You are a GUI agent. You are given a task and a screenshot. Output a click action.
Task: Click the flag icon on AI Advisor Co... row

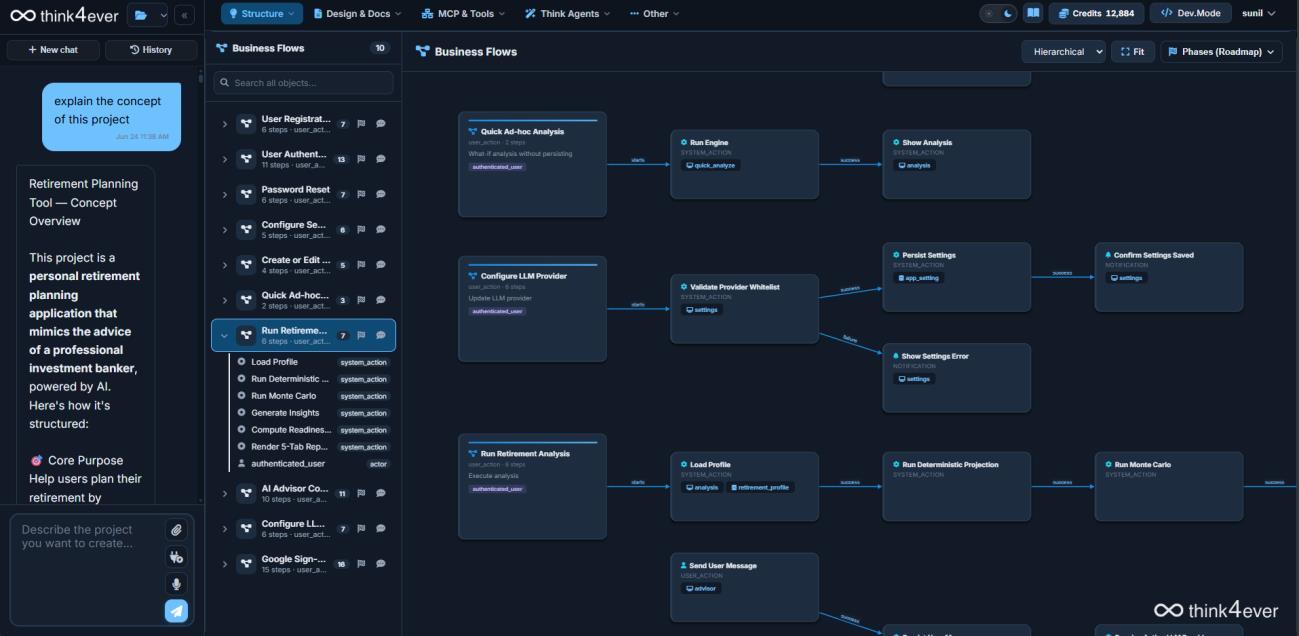[361, 493]
